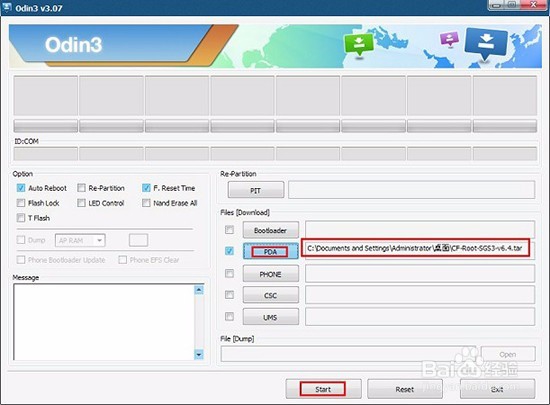Uncheck the PDA file checkbox
550x405 pixels.
(229, 251)
